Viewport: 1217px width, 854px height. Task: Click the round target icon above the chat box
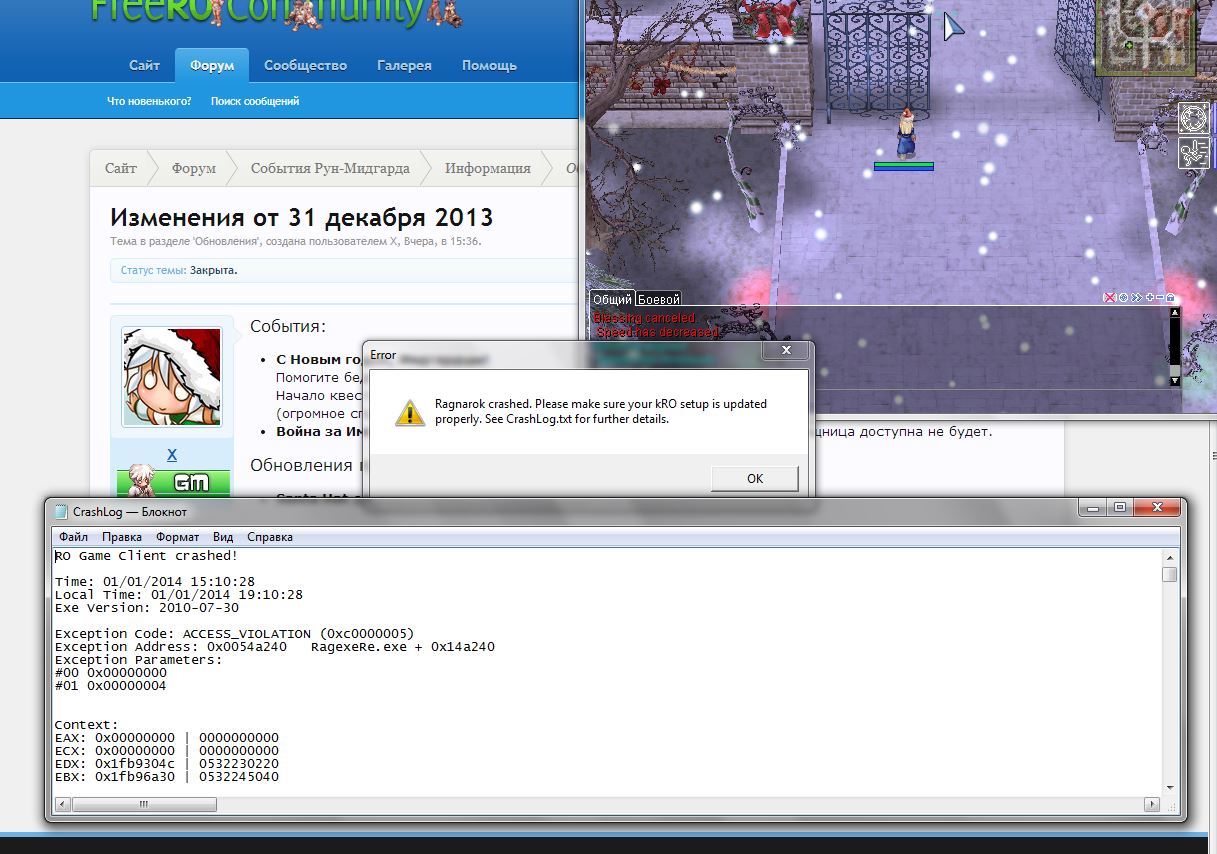1123,298
